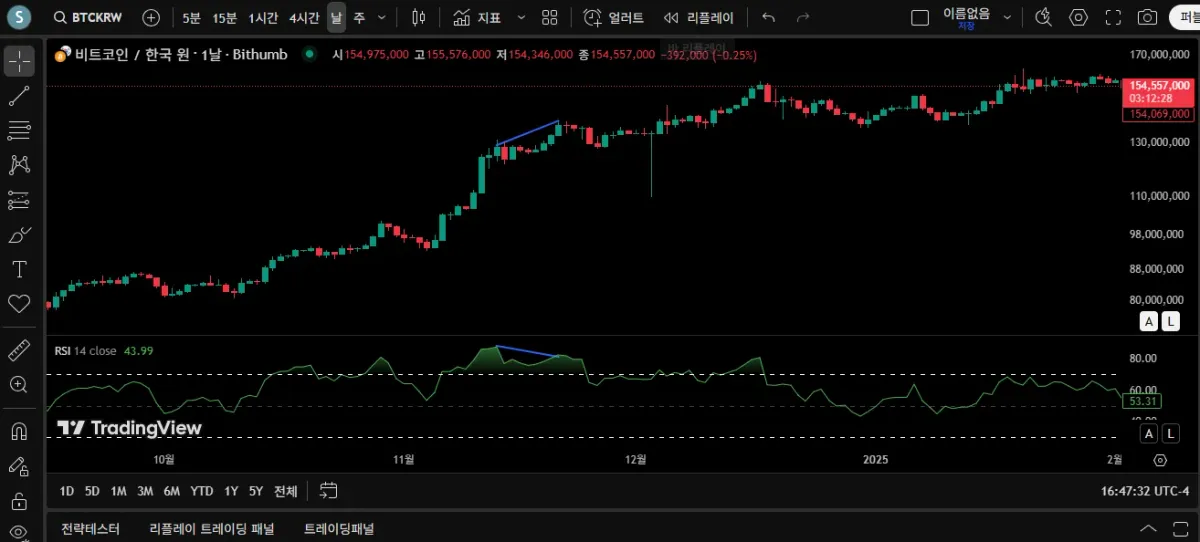Choose the brush drawing tool

pos(19,235)
